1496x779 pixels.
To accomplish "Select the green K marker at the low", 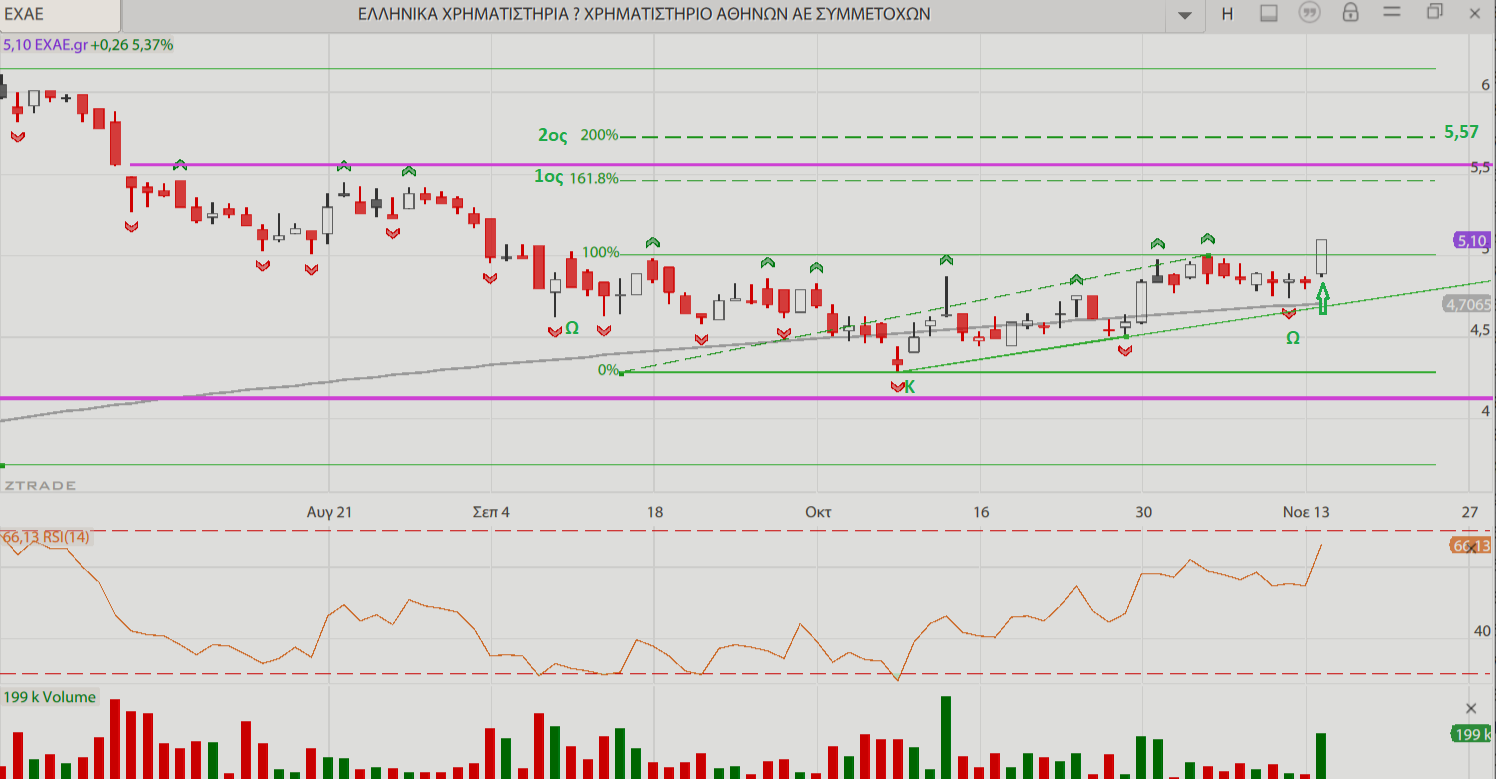I will tap(909, 387).
